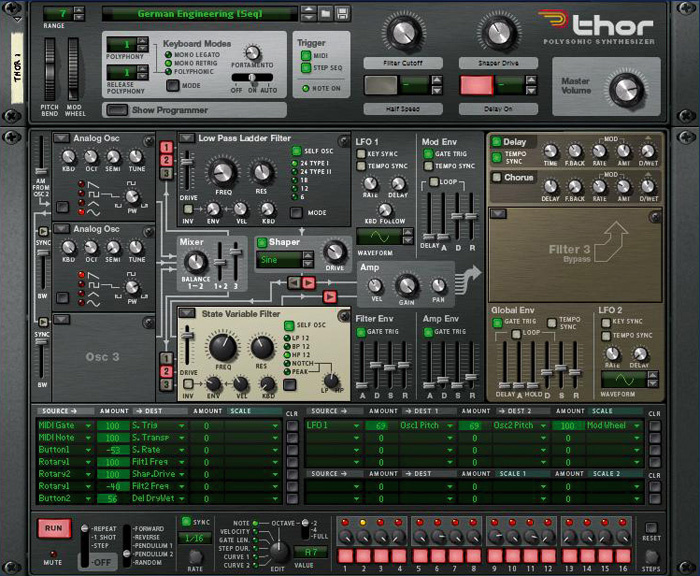Select the MONO LEGATO keyboard mode
The height and width of the screenshot is (576, 700).
click(168, 55)
